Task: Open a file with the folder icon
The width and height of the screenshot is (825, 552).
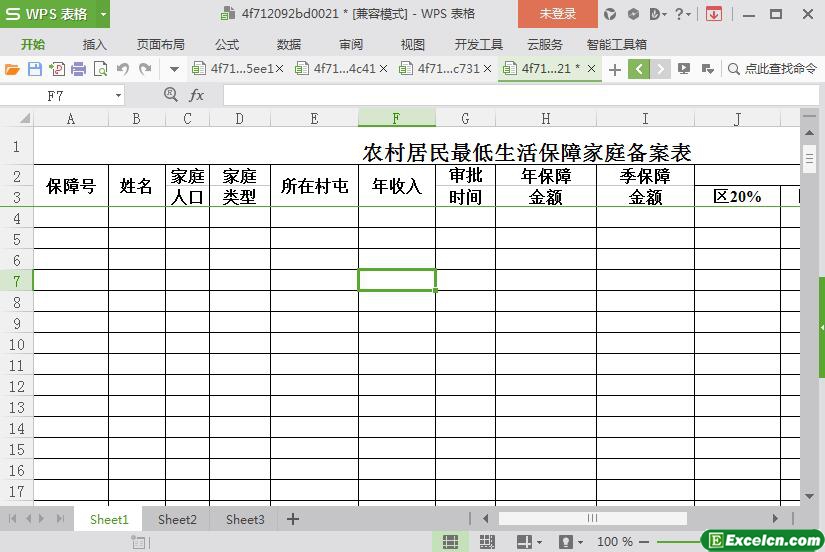Action: 12,69
